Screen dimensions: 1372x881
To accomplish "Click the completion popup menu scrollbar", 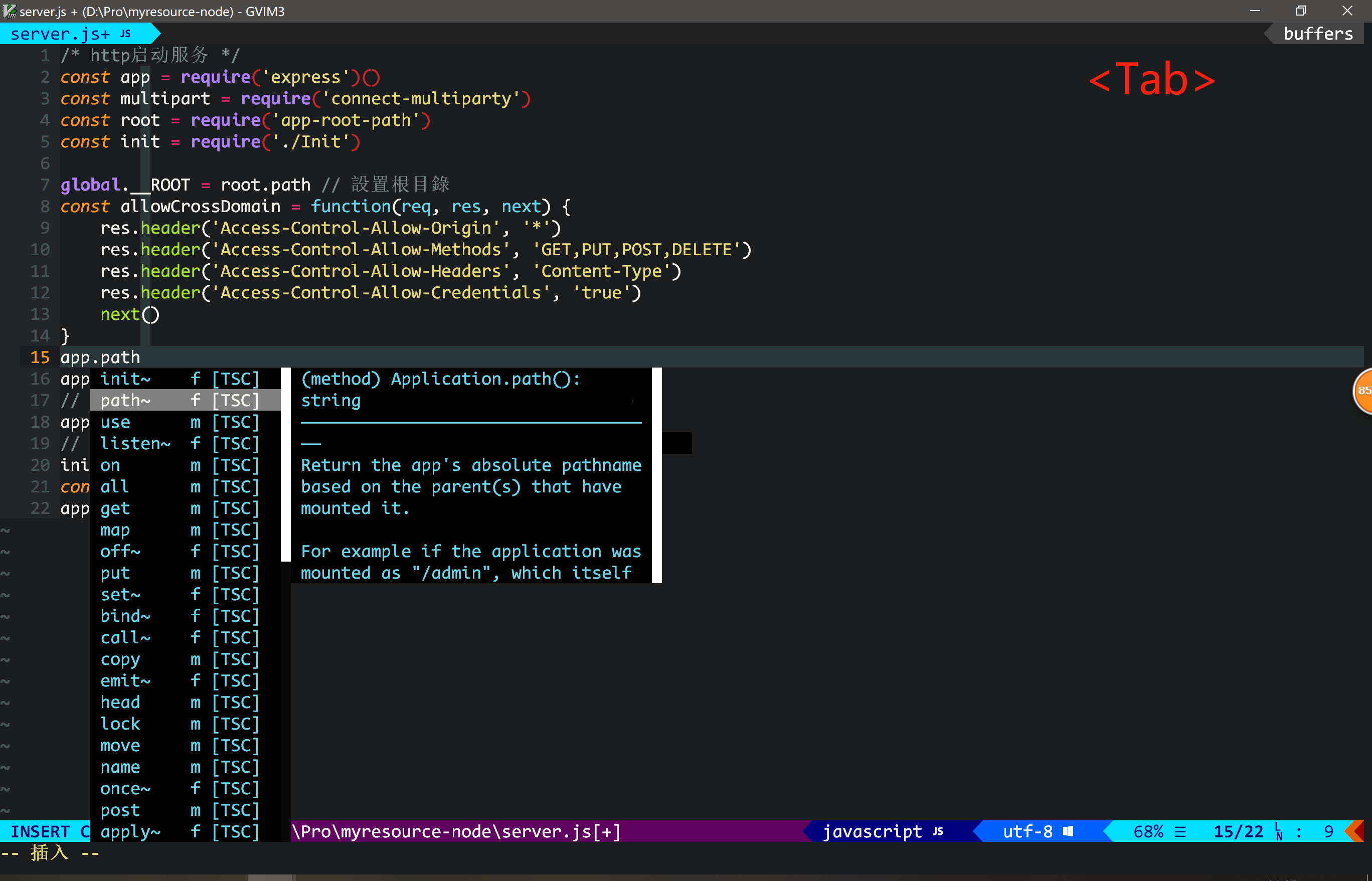I will (285, 464).
